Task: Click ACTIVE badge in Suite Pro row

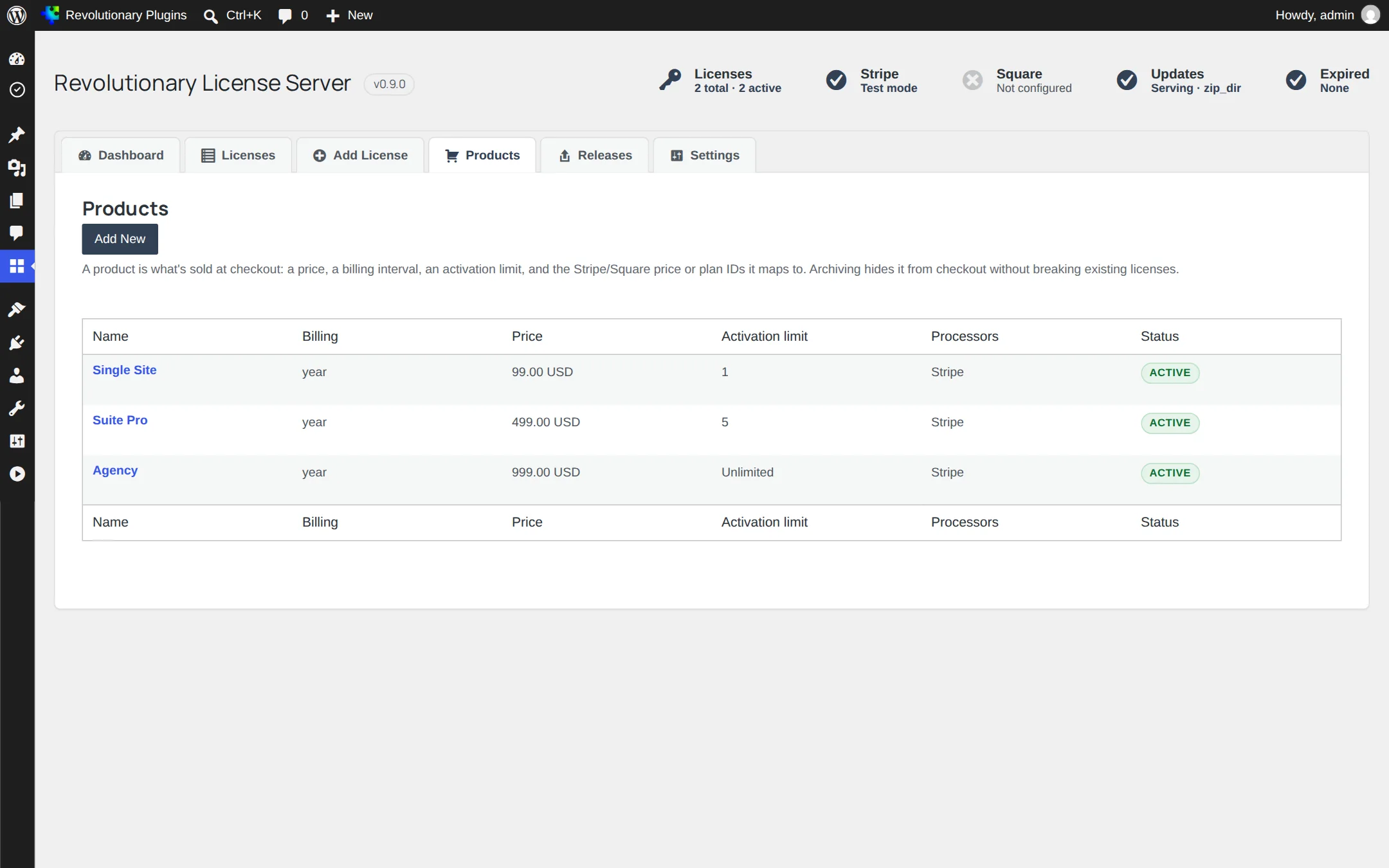Action: pos(1170,422)
